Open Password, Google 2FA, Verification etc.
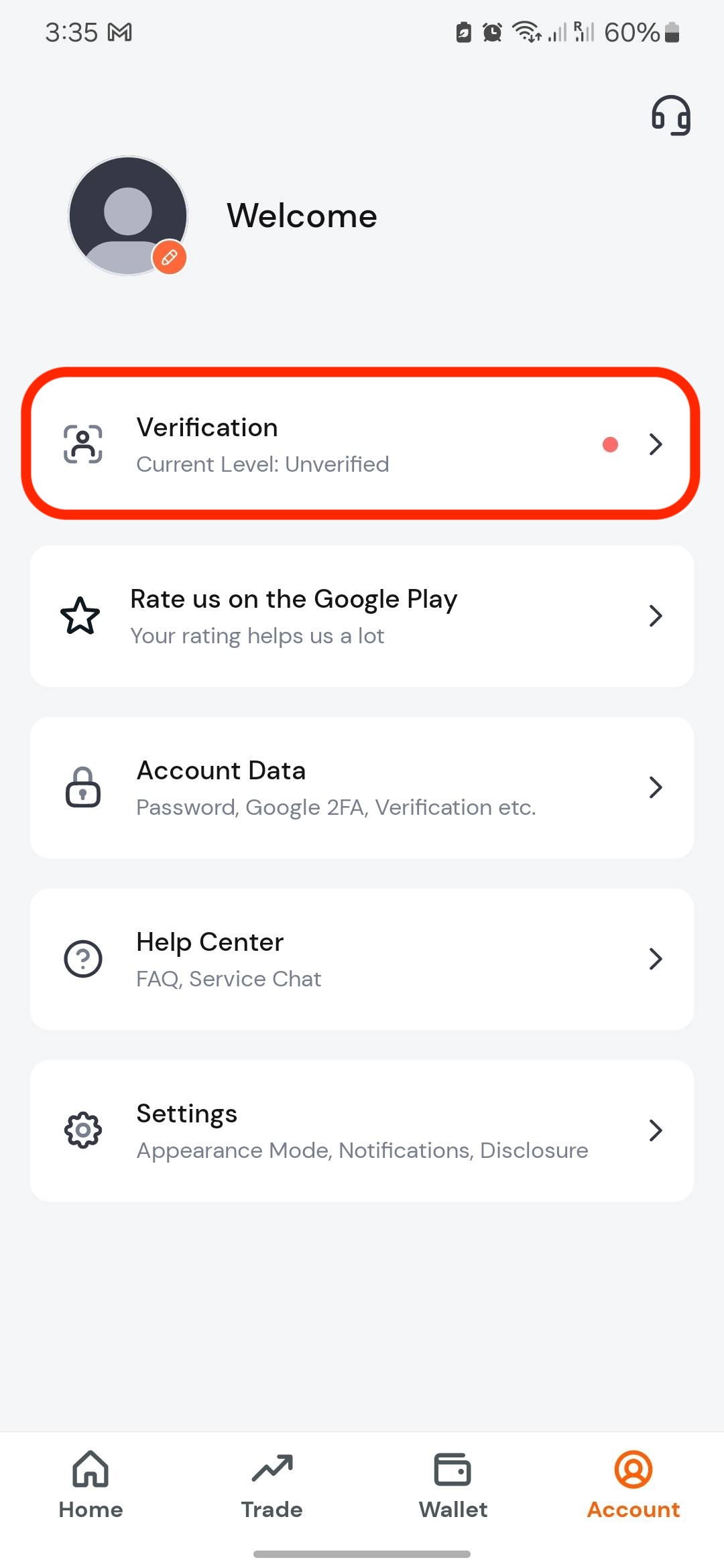The width and height of the screenshot is (724, 1568). click(337, 807)
